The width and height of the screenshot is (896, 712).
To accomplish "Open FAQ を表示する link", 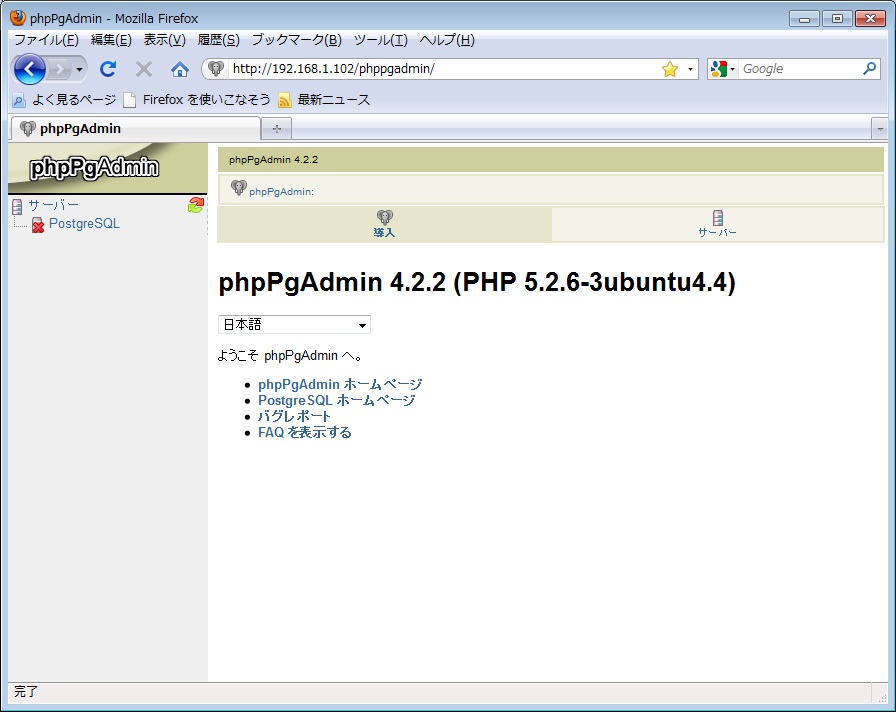I will 305,433.
